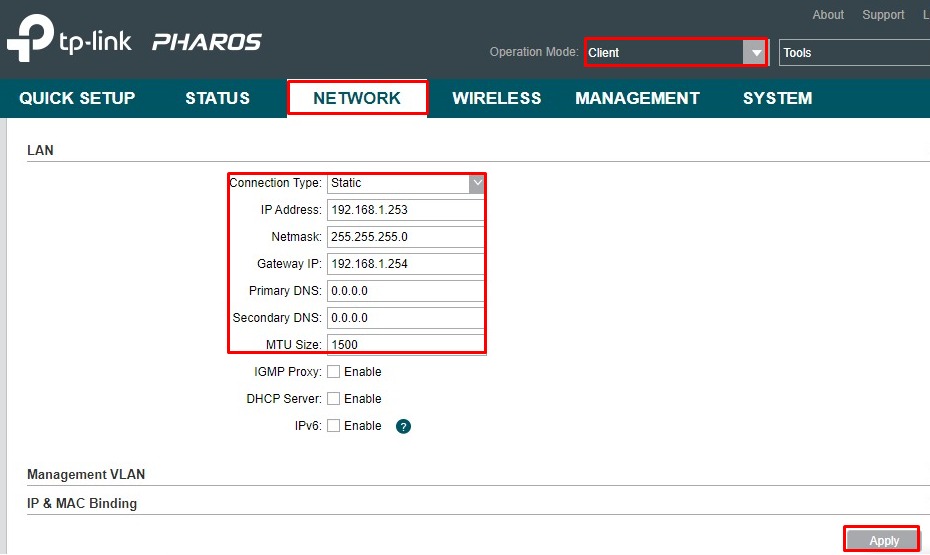Focus the Secondary DNS input field
The image size is (930, 555).
click(x=406, y=318)
